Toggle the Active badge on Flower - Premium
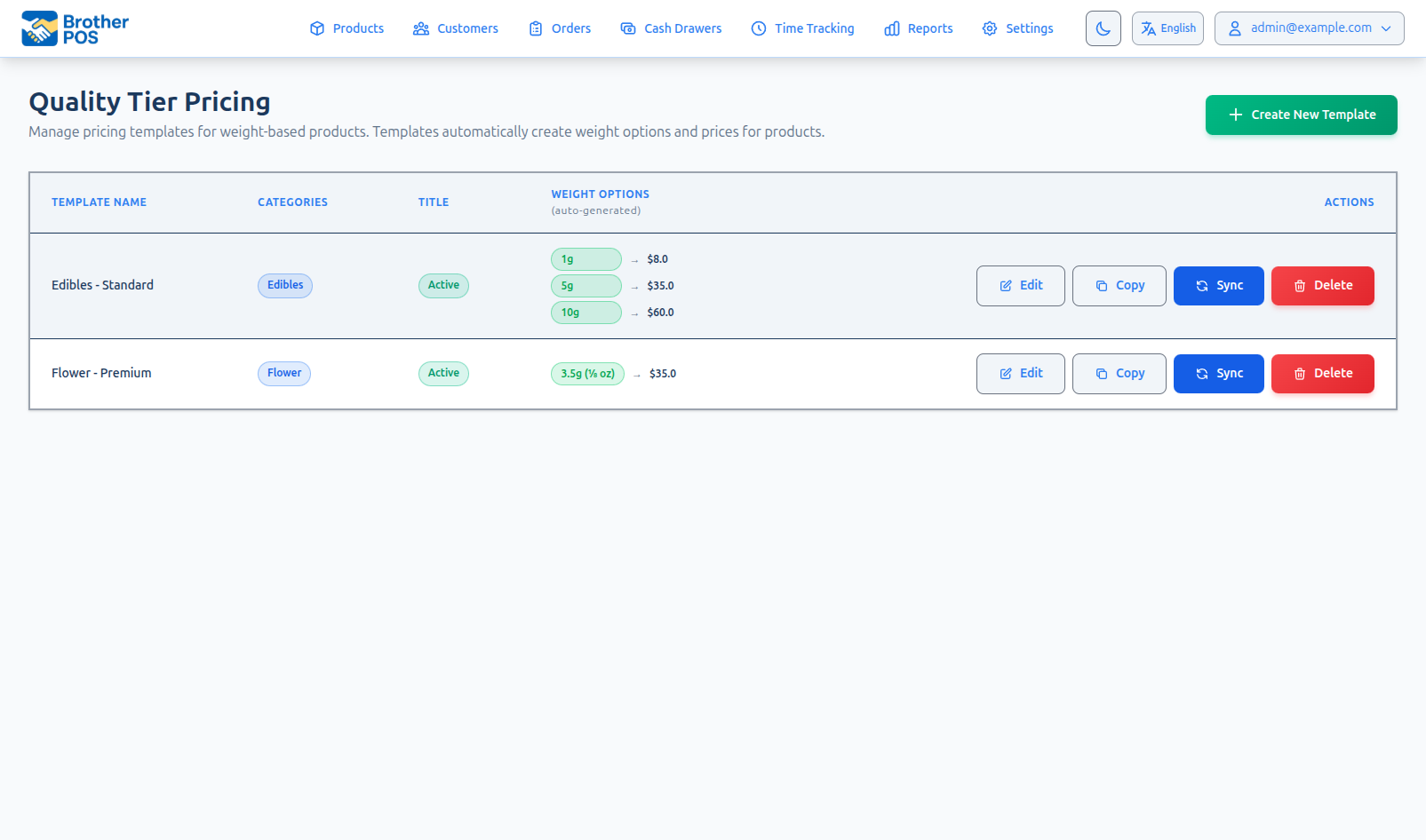This screenshot has height=840, width=1426. coord(443,373)
